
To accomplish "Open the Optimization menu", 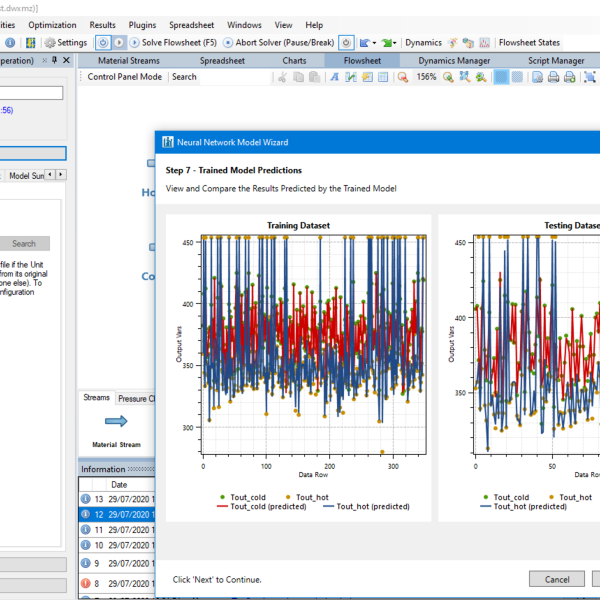I will click(x=52, y=25).
